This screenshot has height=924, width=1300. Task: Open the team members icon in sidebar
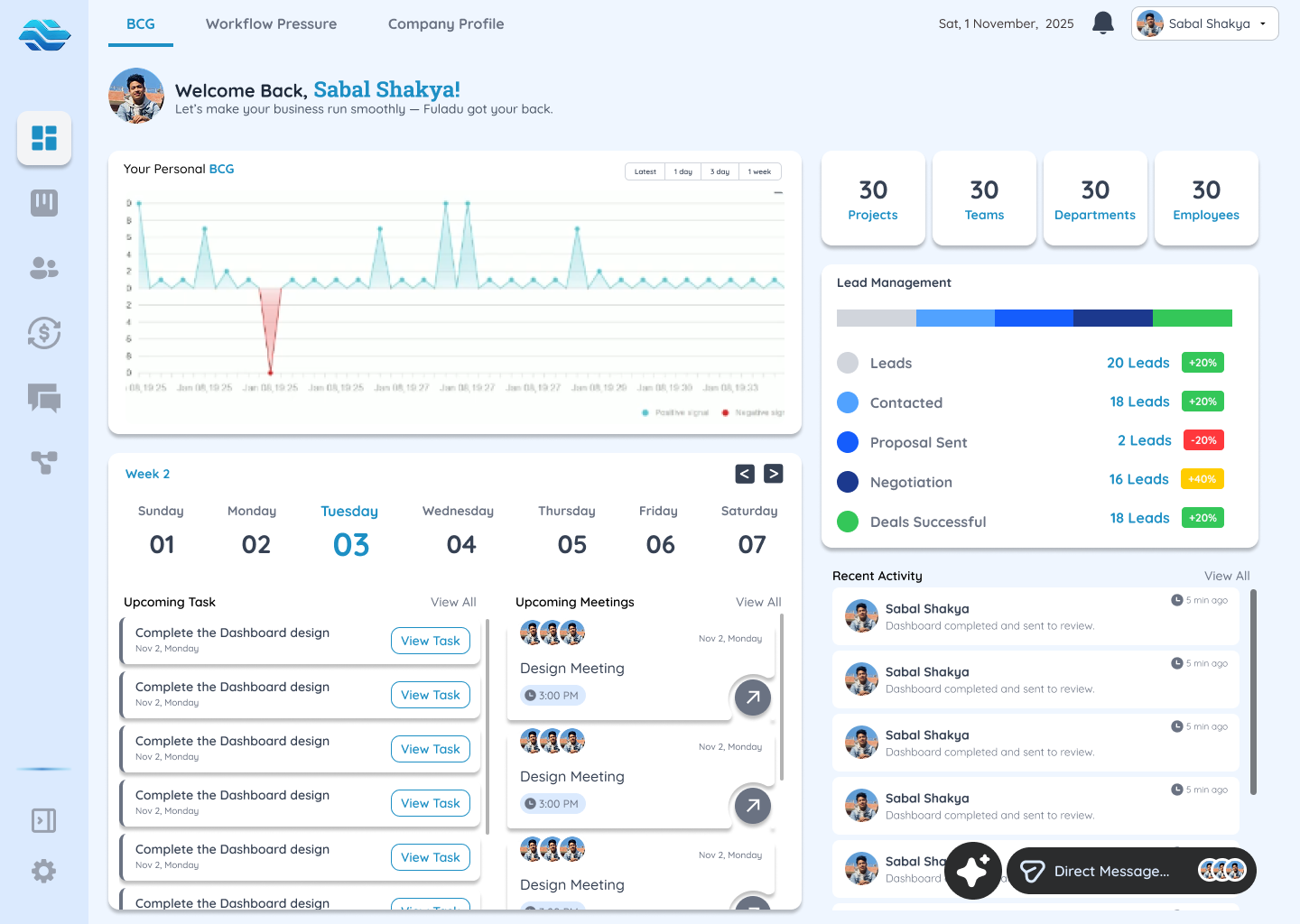44,268
